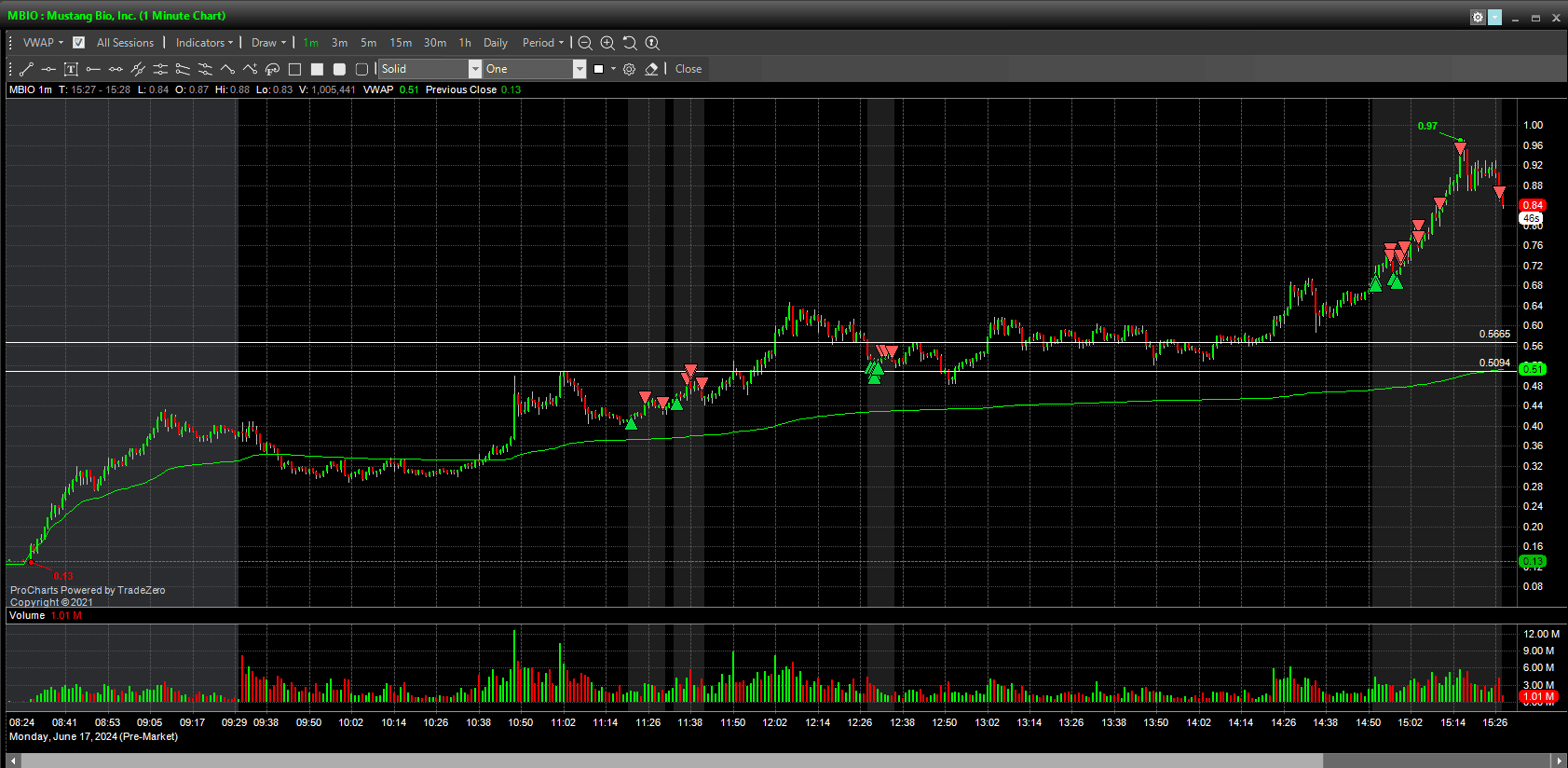Select the short line with center node tool
Image resolution: width=1568 pixels, height=768 pixels.
[48, 69]
